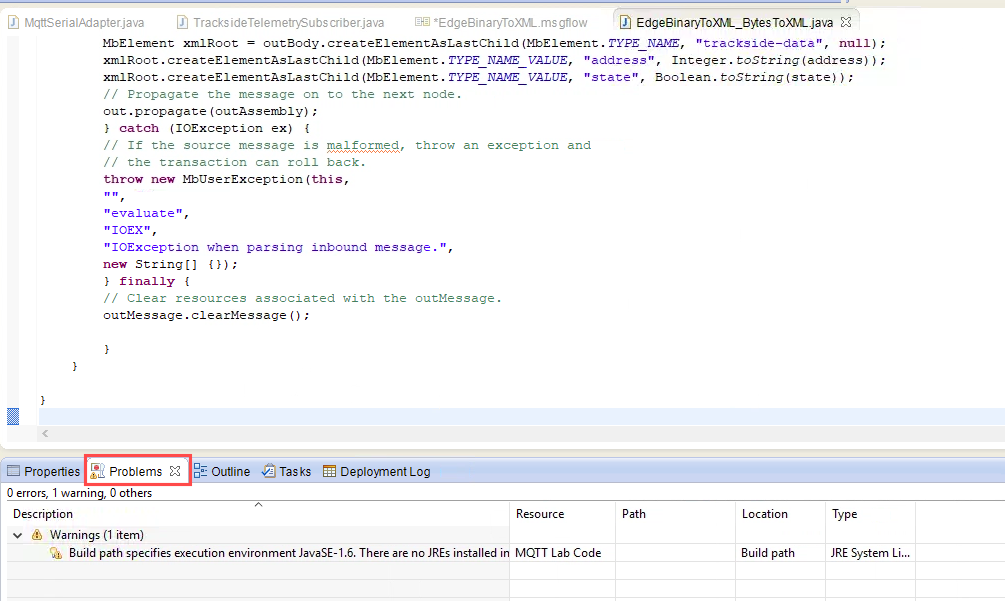Click the Properties view icon
Image resolution: width=1005 pixels, height=601 pixels.
point(13,471)
